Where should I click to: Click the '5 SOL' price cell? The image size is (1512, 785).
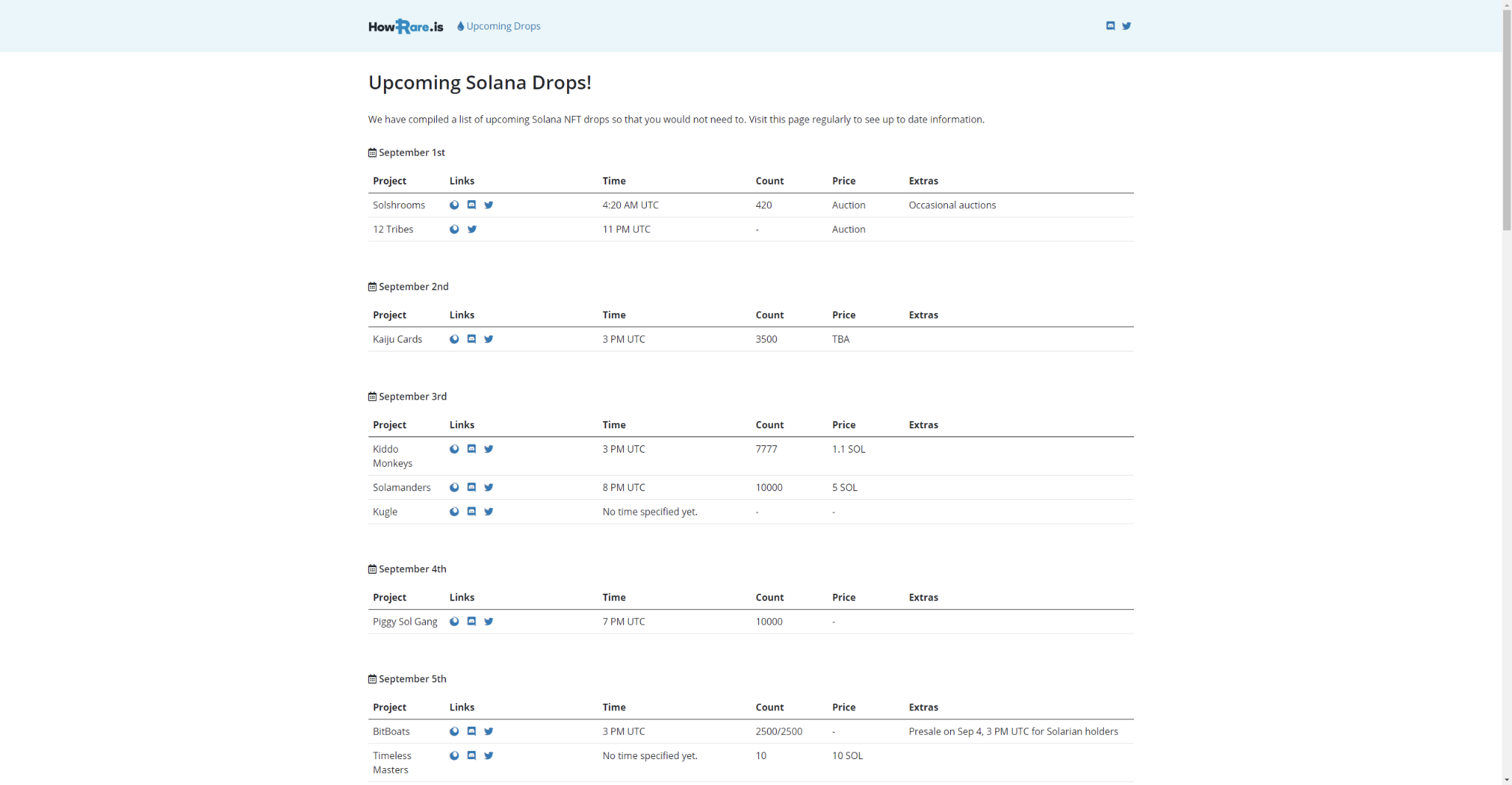(x=845, y=487)
